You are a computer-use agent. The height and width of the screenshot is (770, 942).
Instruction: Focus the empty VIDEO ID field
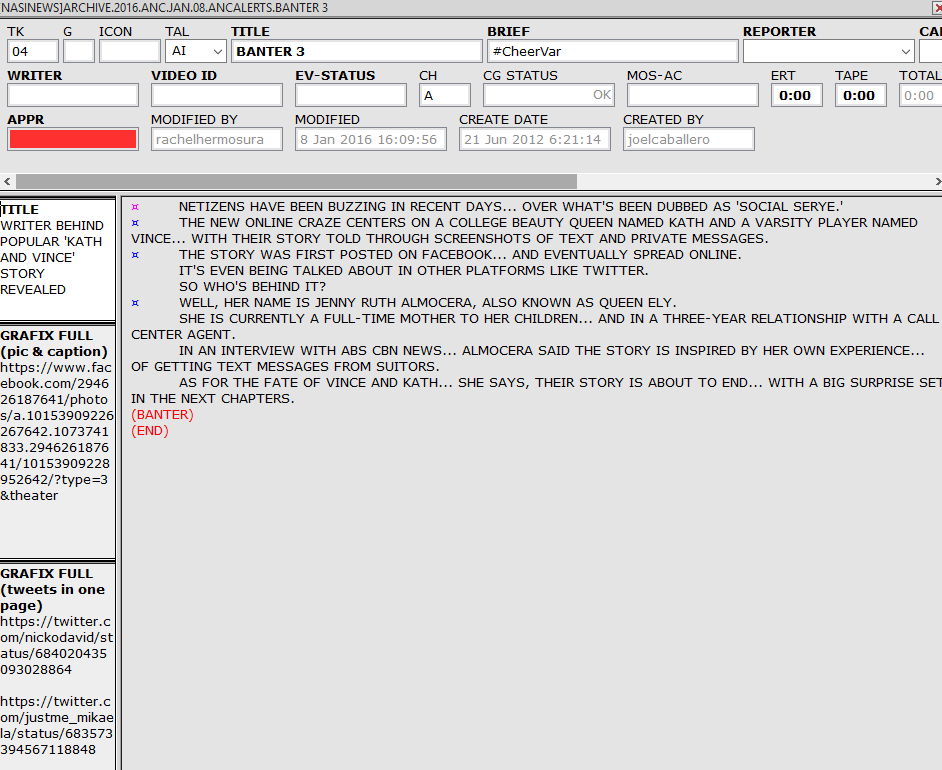217,95
